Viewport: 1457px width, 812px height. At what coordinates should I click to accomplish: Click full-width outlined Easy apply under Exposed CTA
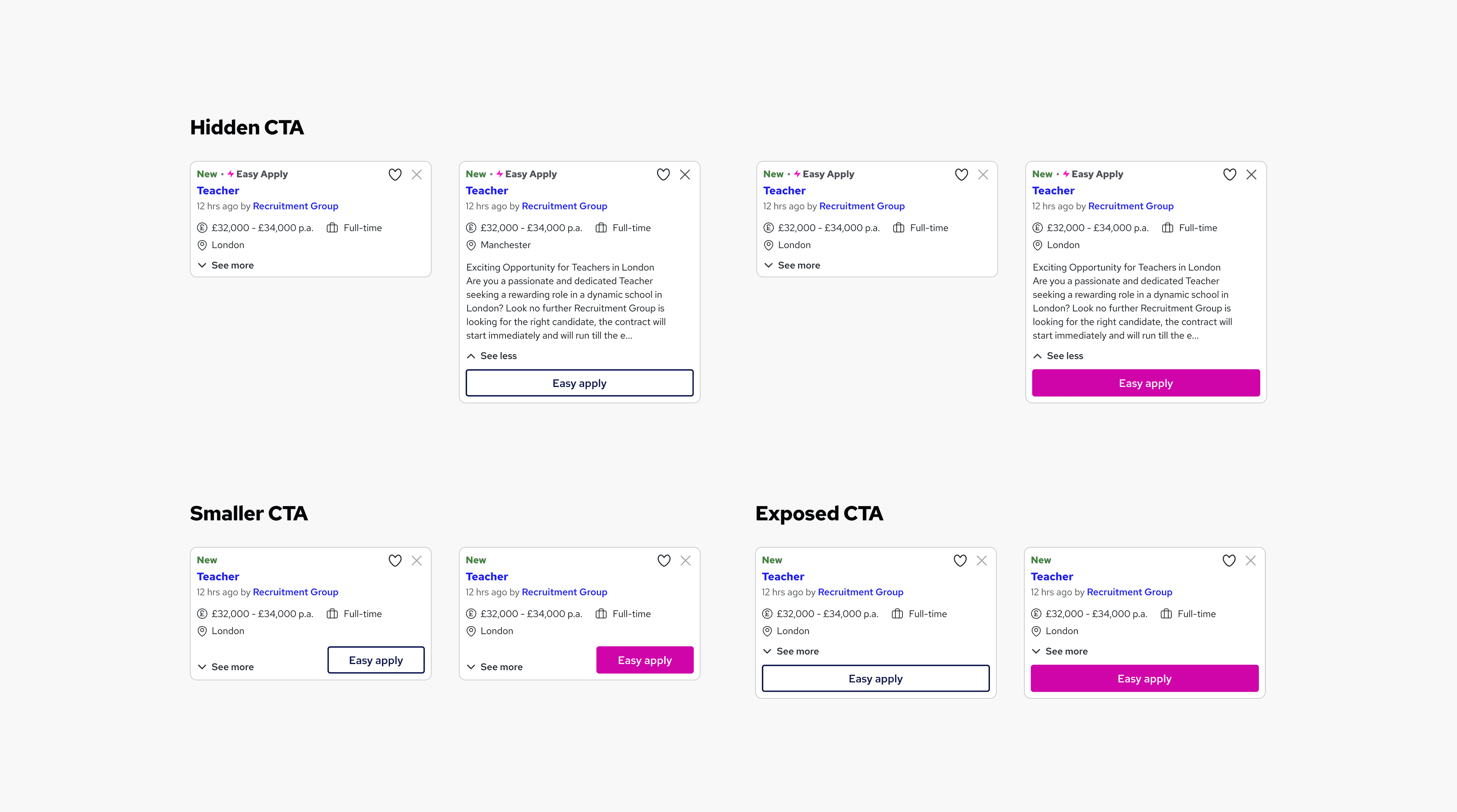point(875,678)
